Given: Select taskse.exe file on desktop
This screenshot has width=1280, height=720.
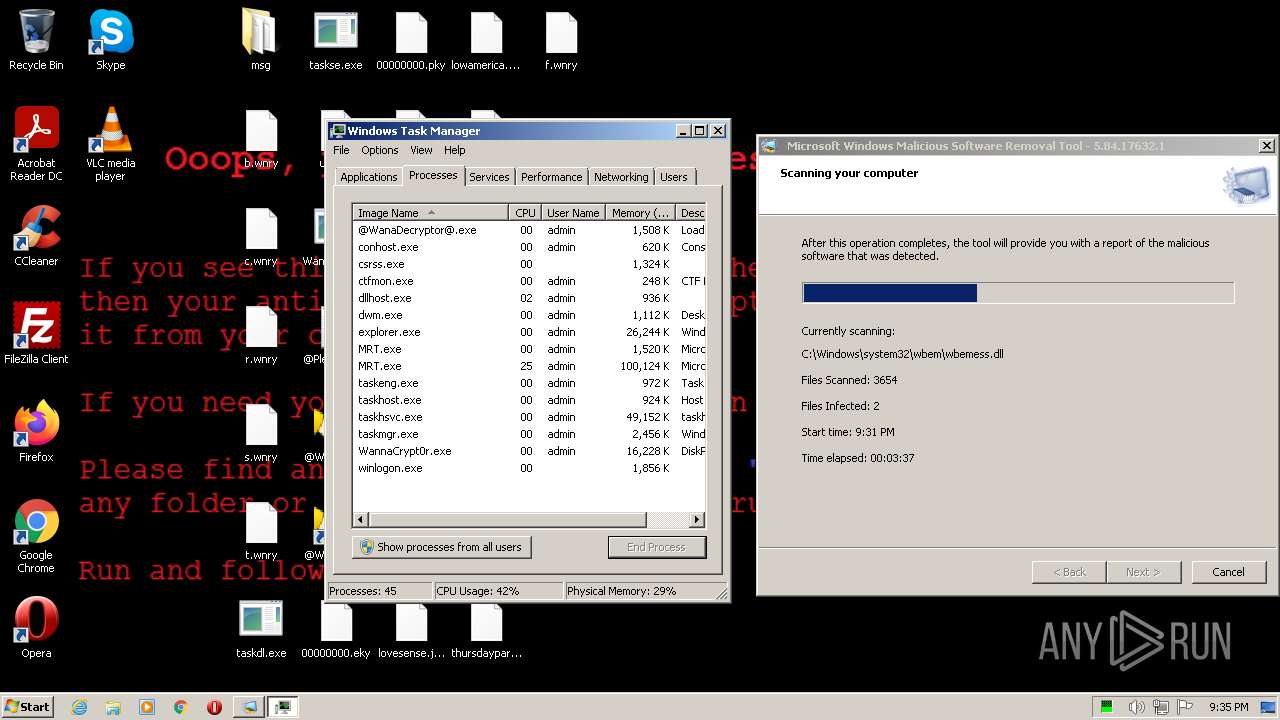Looking at the screenshot, I should tap(335, 40).
